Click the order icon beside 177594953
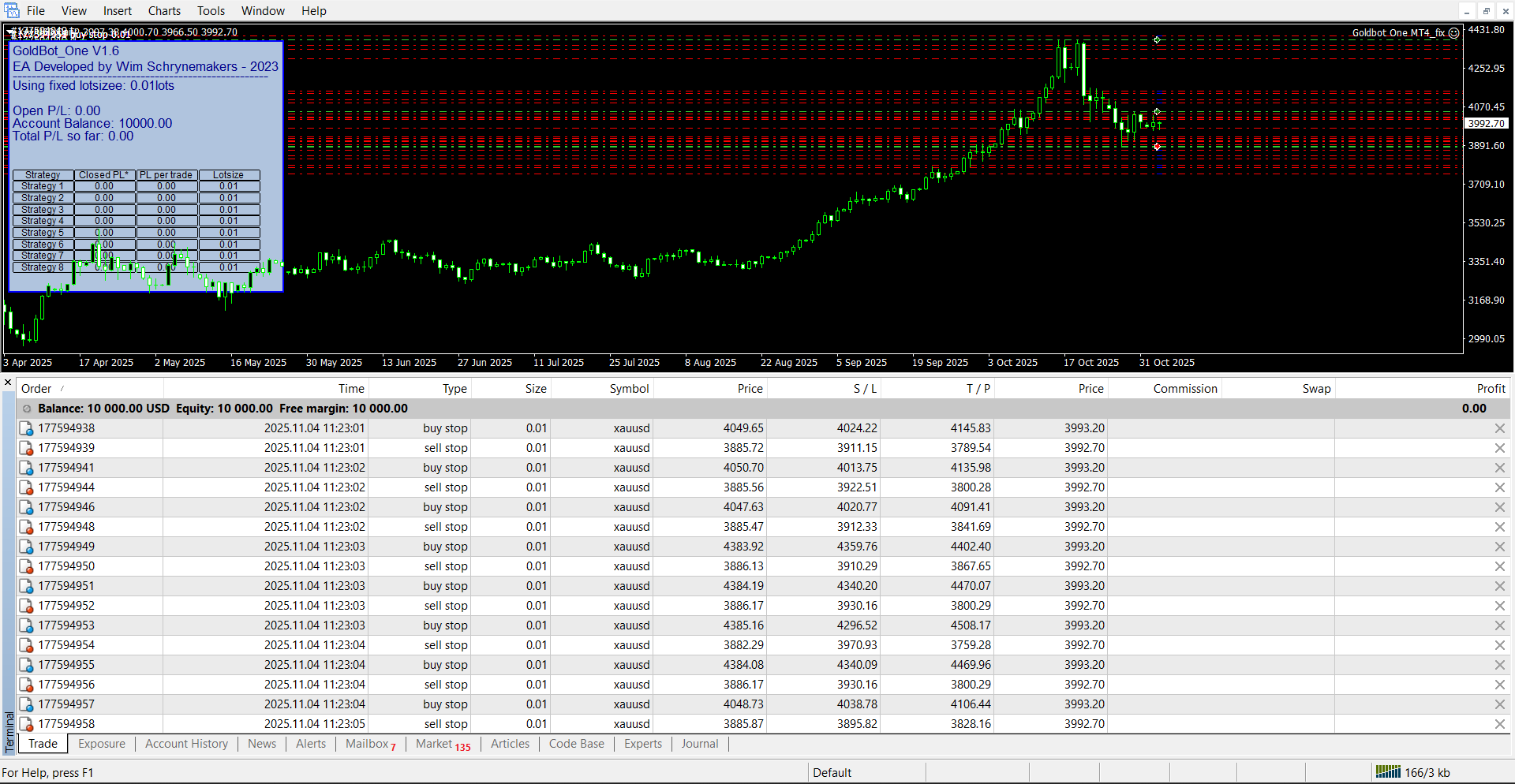1515x784 pixels. (x=27, y=625)
